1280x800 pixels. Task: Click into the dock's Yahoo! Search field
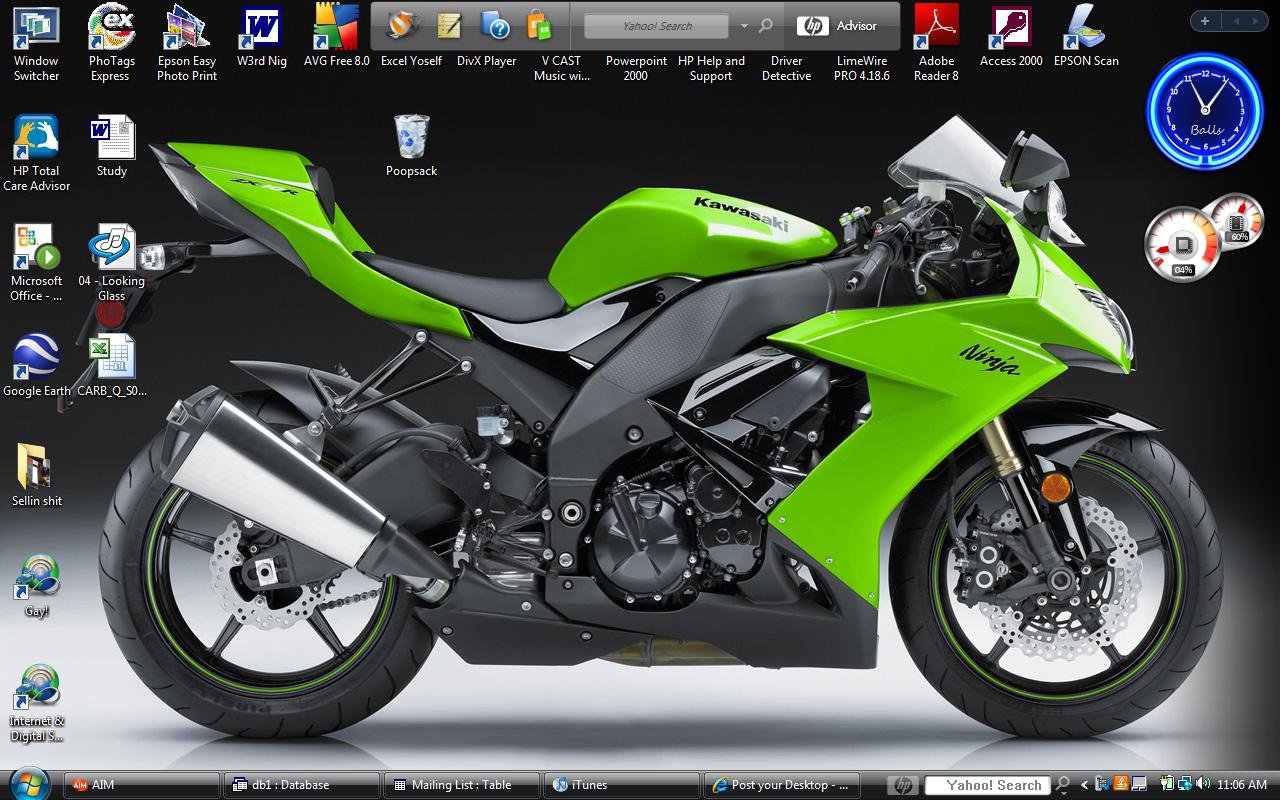coord(657,26)
